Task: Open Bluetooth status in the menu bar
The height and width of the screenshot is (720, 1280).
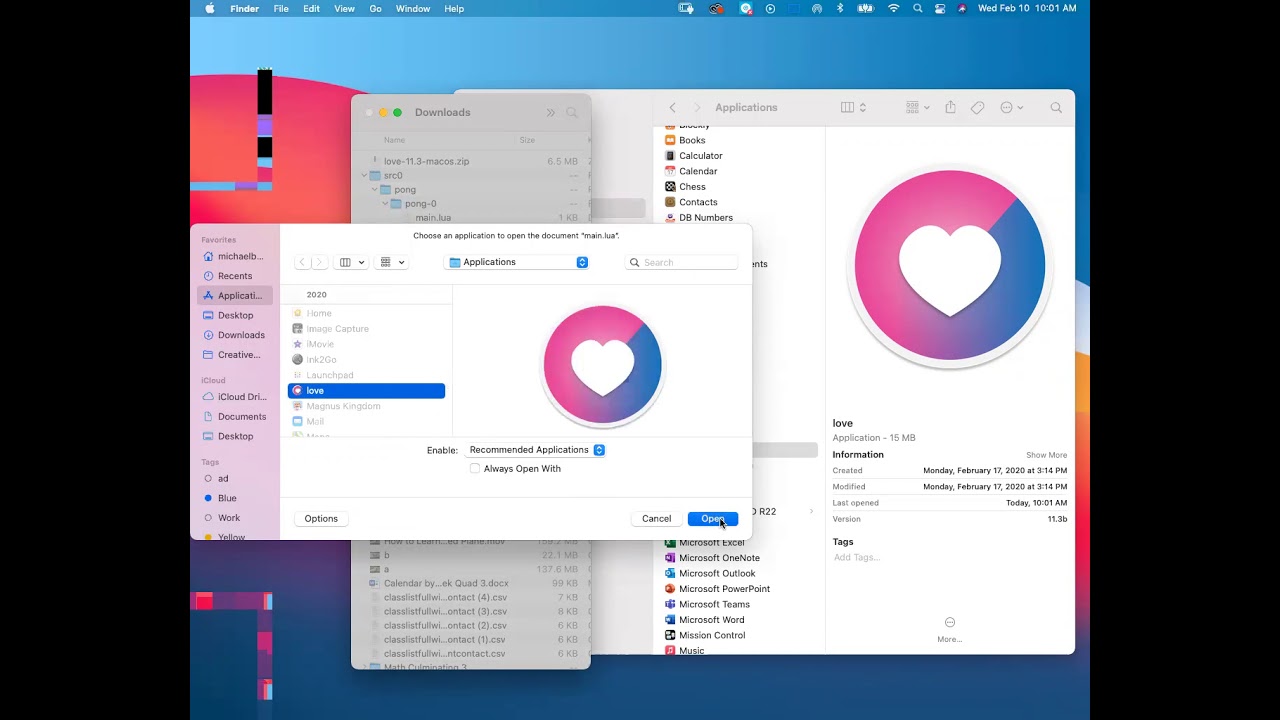Action: (840, 8)
